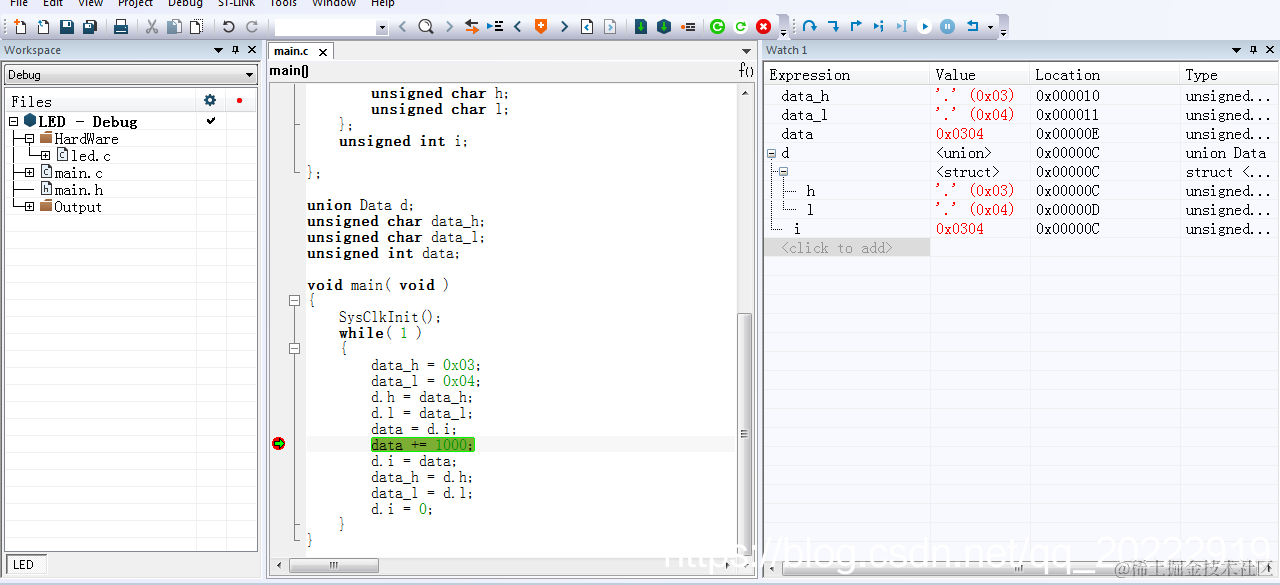Click the green Reset icon
Image resolution: width=1280 pixels, height=585 pixels.
740,27
